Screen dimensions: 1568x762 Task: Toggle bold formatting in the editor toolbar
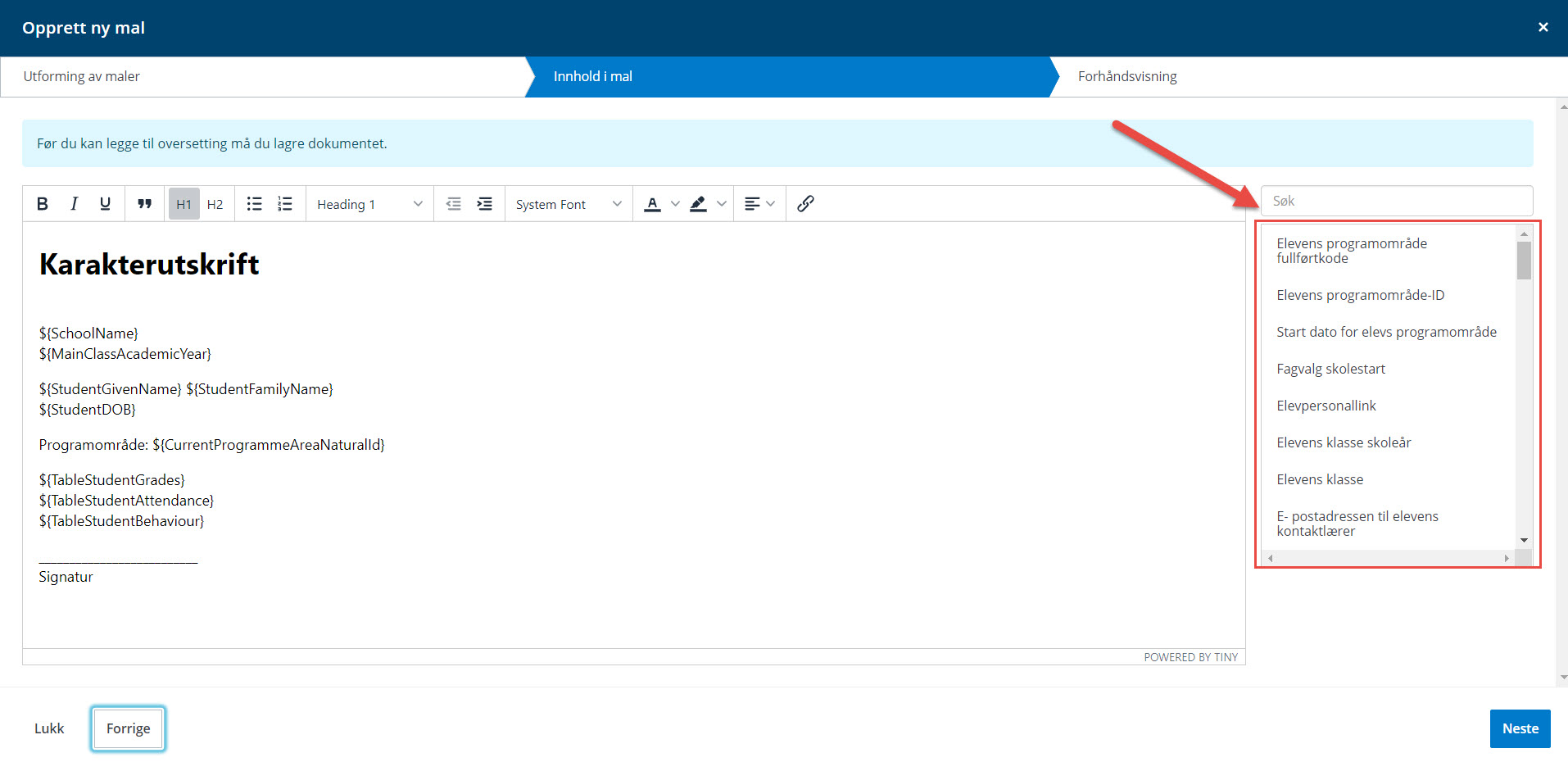pos(43,204)
